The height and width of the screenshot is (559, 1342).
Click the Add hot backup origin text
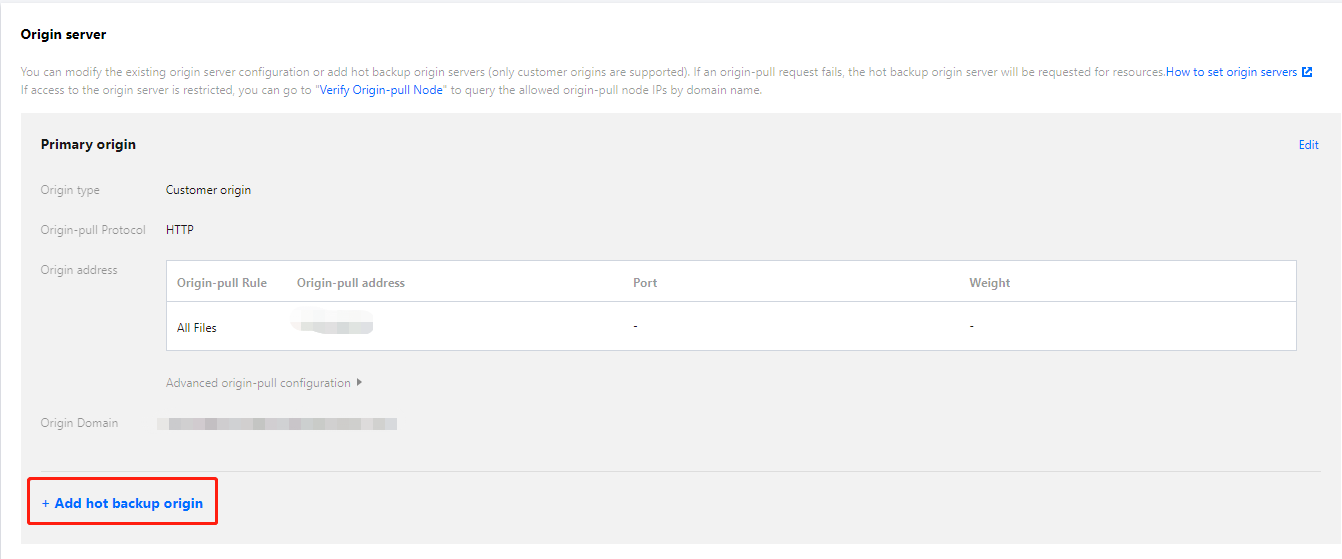(128, 504)
